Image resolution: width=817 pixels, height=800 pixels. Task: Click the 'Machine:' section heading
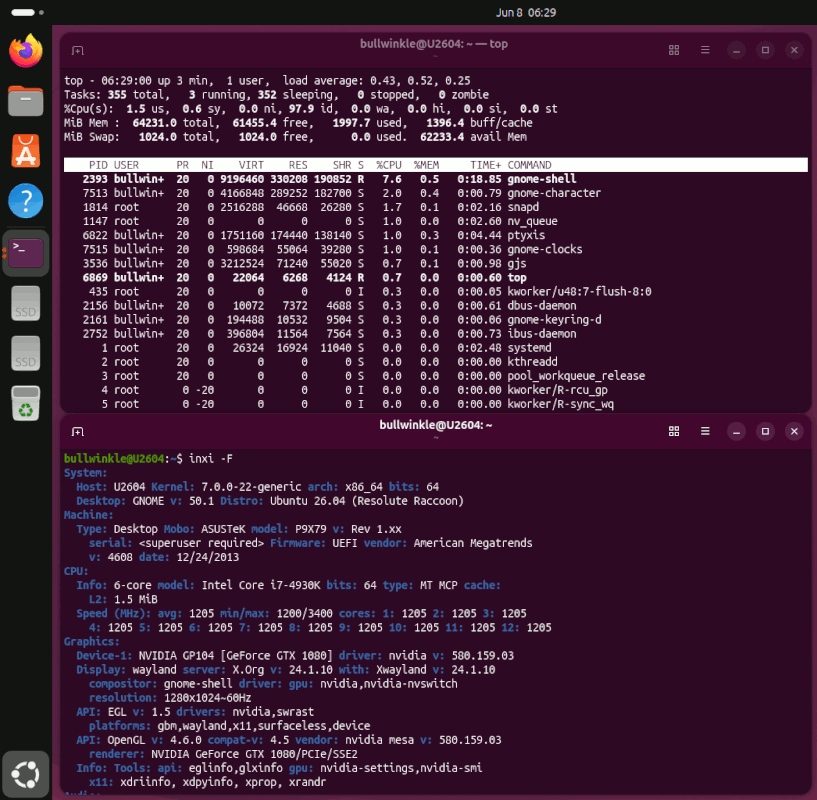(x=89, y=515)
